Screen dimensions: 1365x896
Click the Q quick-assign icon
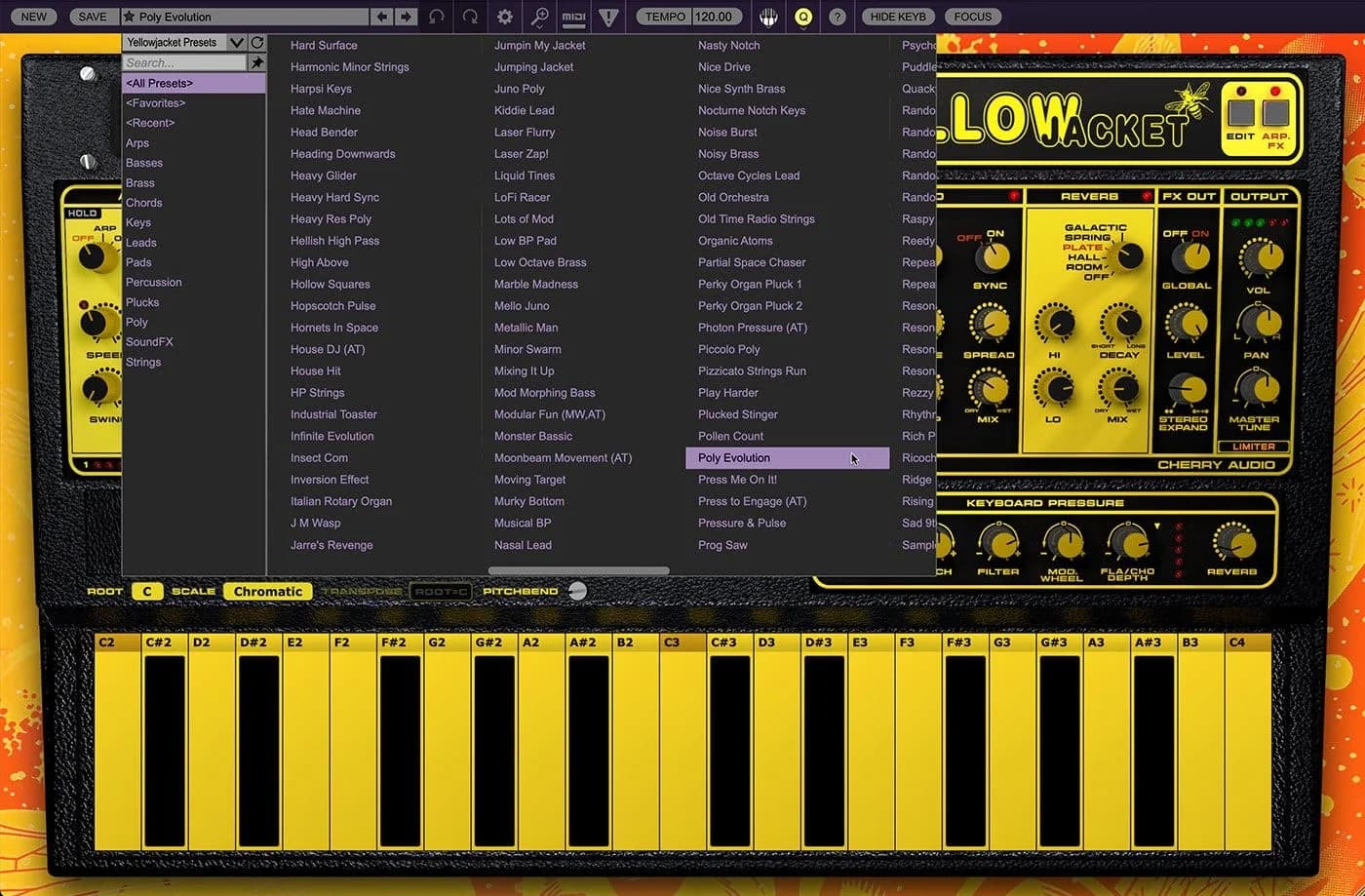[802, 17]
